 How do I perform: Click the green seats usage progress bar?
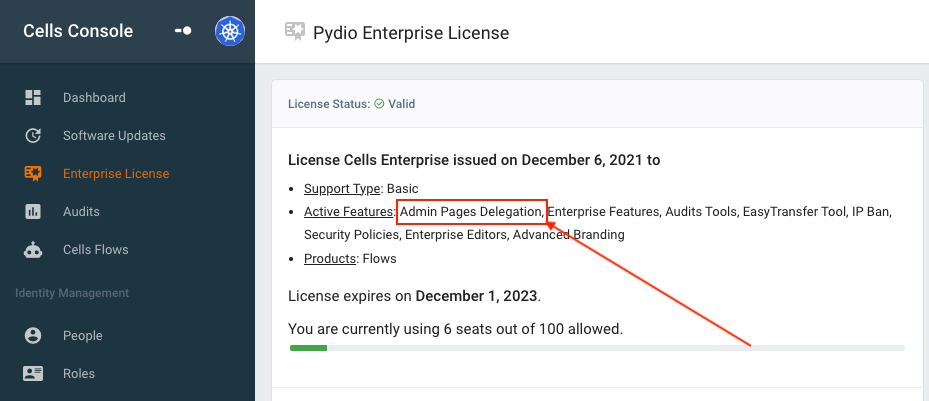click(308, 348)
